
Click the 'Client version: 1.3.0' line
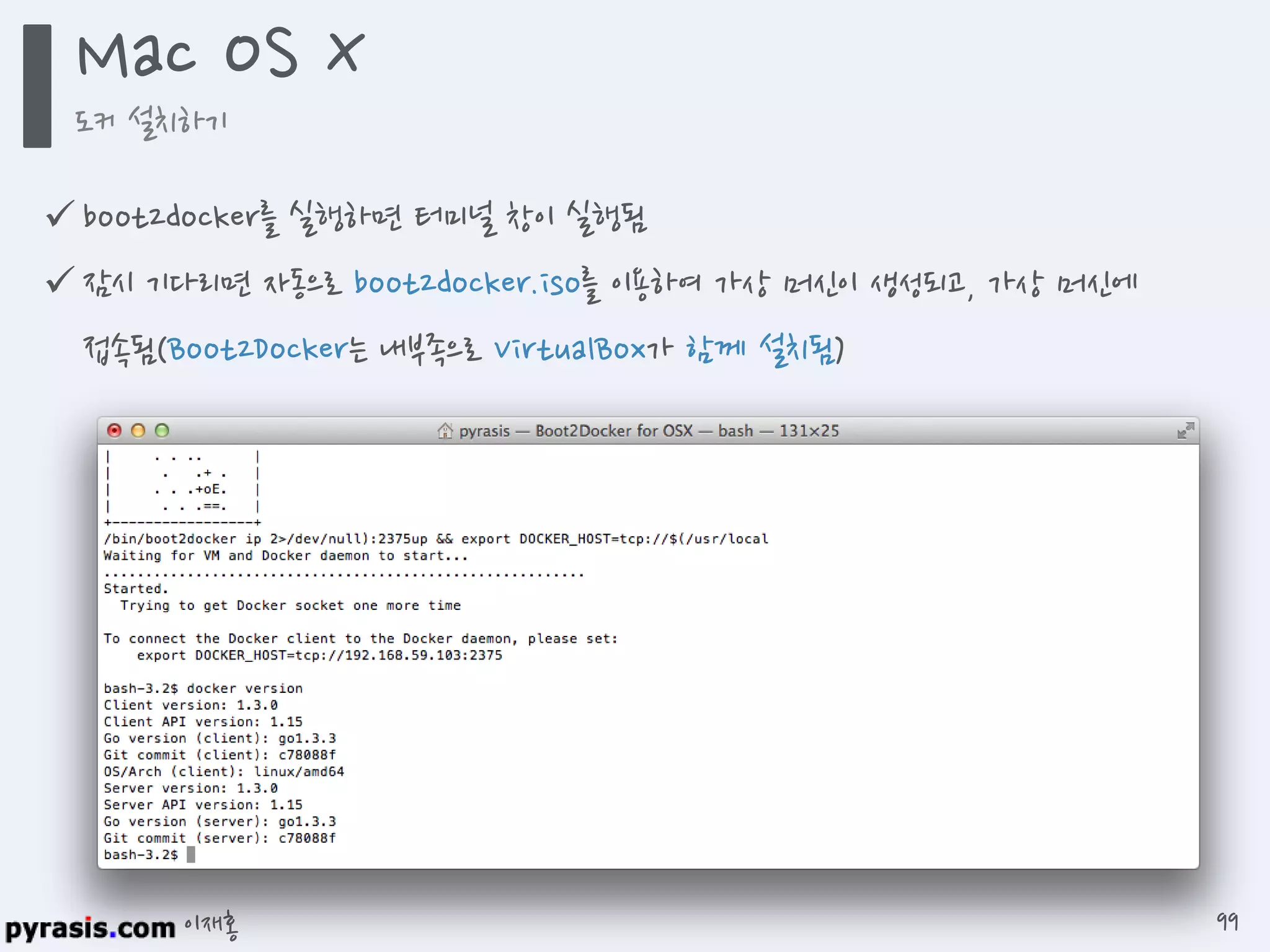click(x=190, y=705)
